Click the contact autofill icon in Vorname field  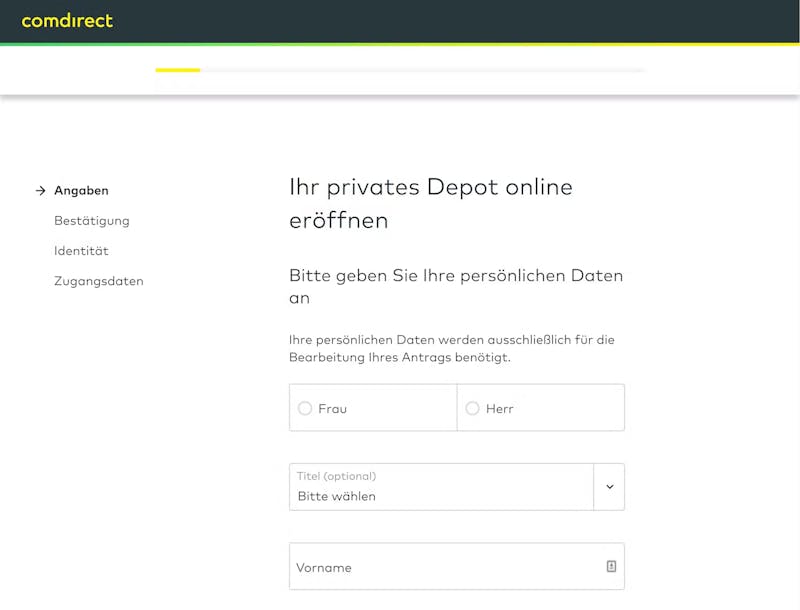click(x=611, y=566)
